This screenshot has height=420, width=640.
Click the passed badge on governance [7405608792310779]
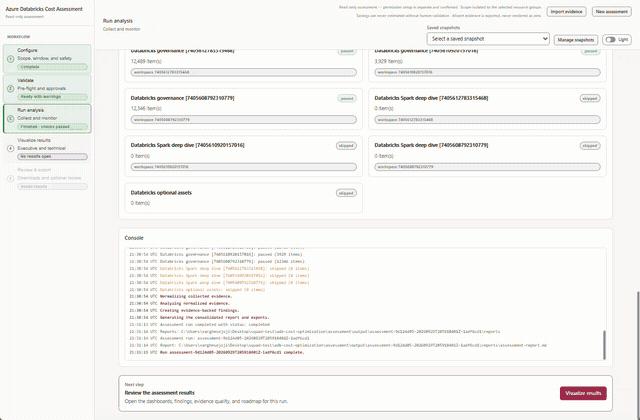click(x=347, y=98)
